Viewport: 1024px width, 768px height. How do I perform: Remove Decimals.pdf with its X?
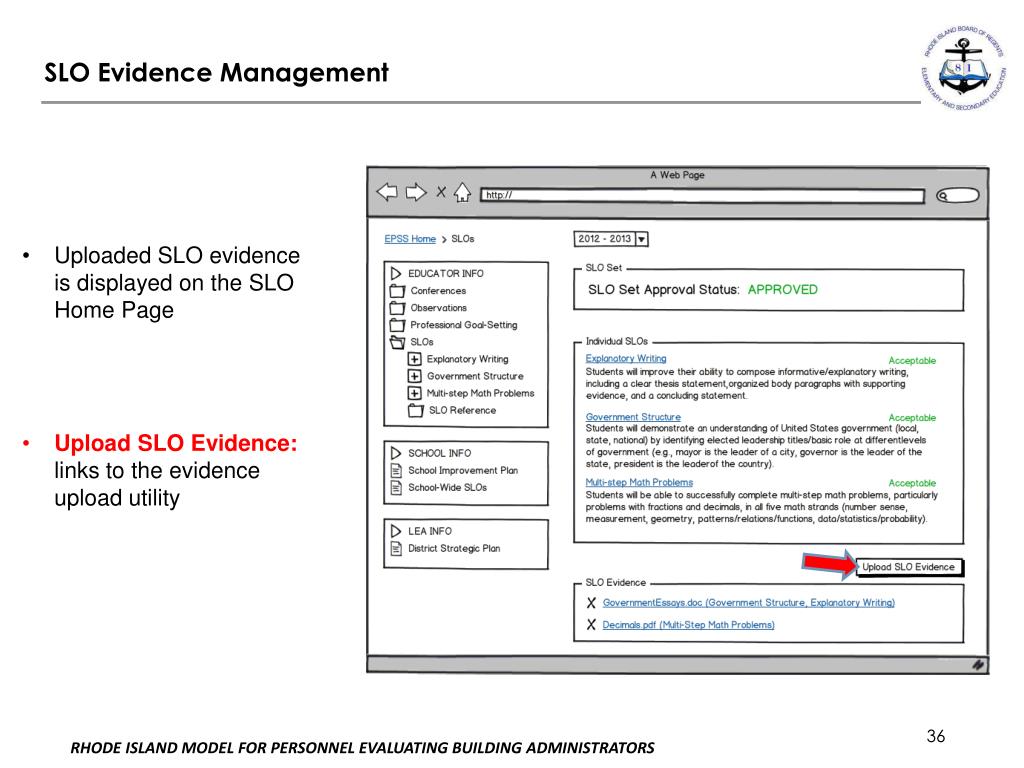(591, 625)
